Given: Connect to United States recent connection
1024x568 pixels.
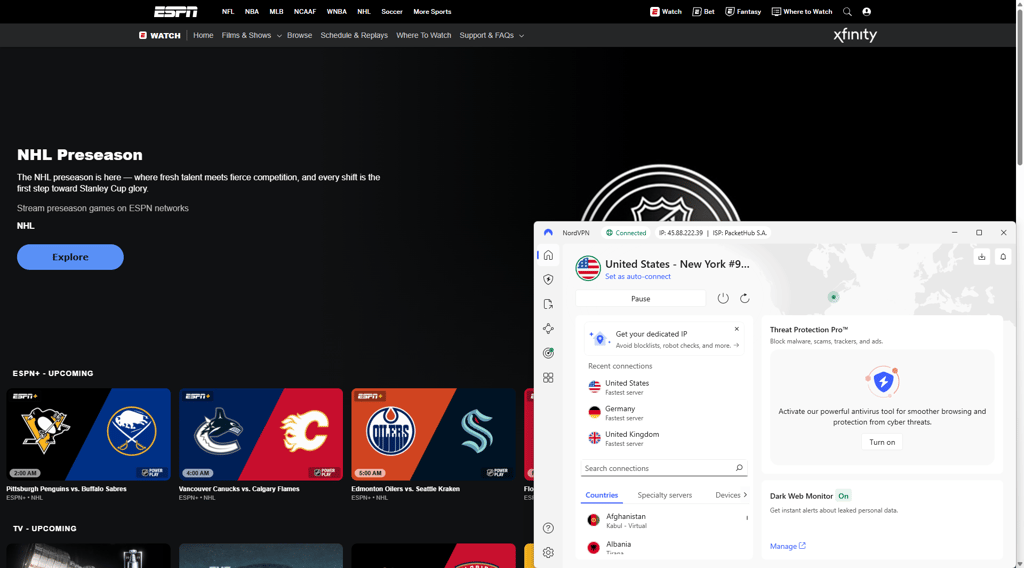Looking at the screenshot, I should [662, 387].
